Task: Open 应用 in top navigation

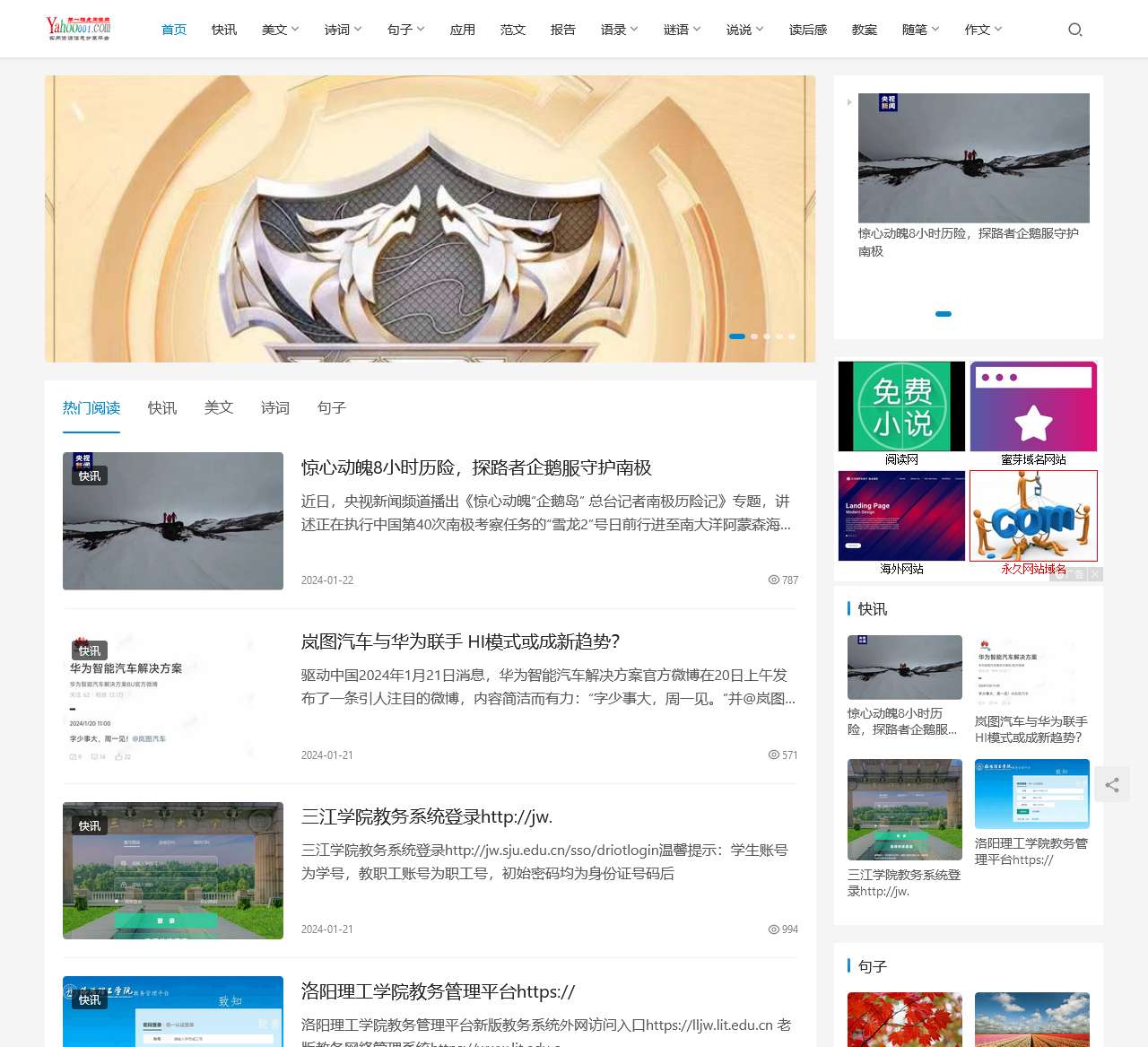Action: [463, 30]
